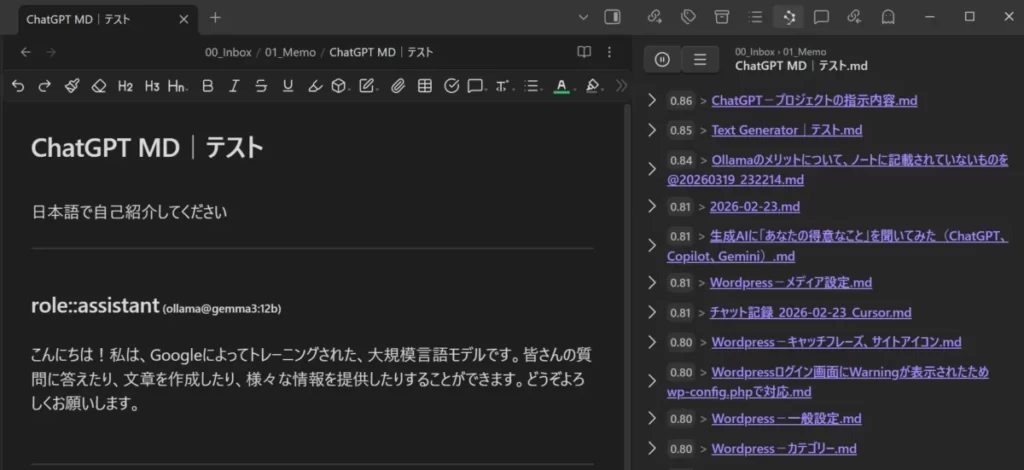The width and height of the screenshot is (1024, 470).
Task: Expand the チャット記録_2026-02-23_Cursor.md result
Action: pos(651,312)
